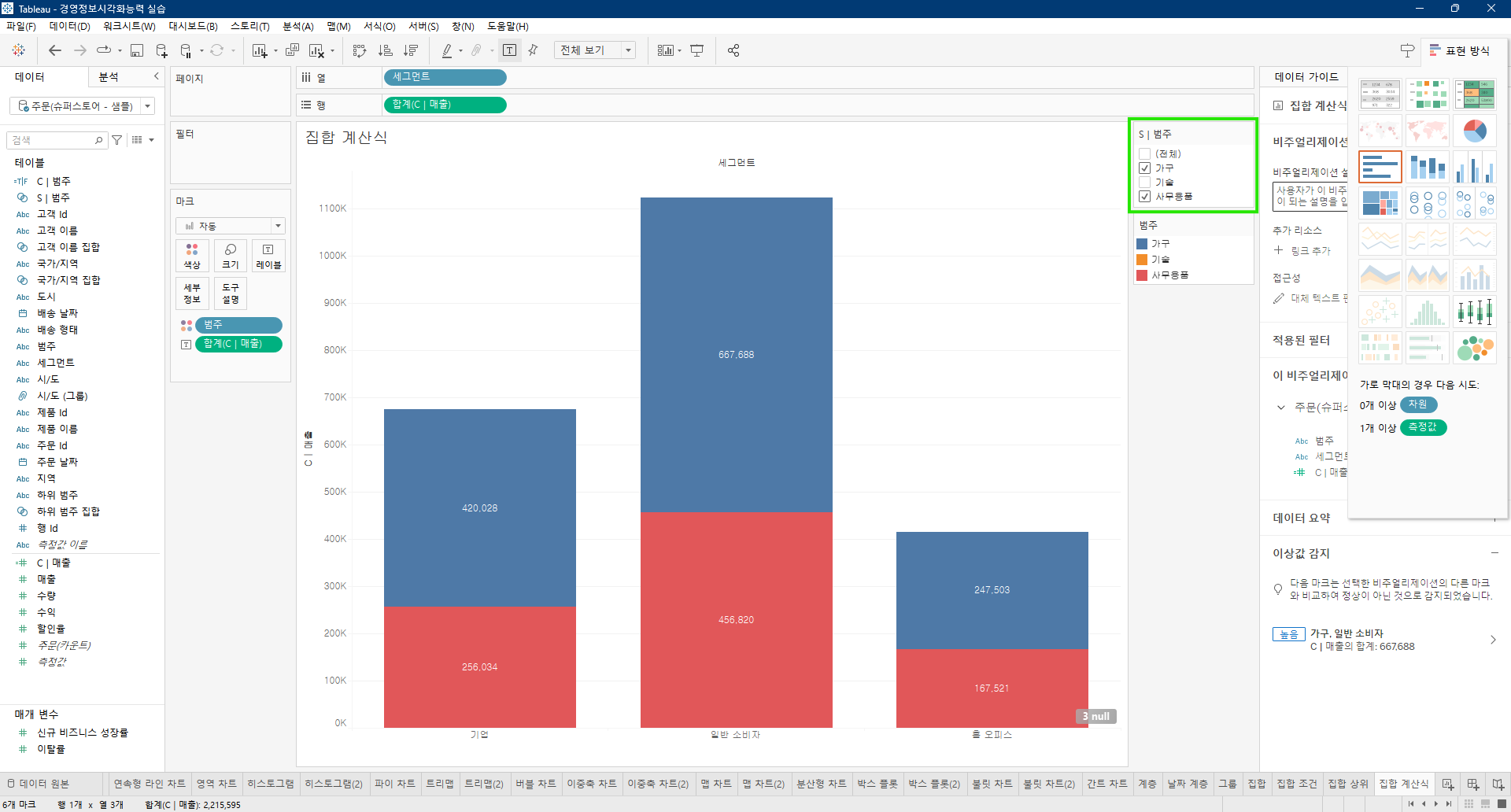Click the fix axes pin icon
The width and height of the screenshot is (1511, 812).
[x=533, y=50]
